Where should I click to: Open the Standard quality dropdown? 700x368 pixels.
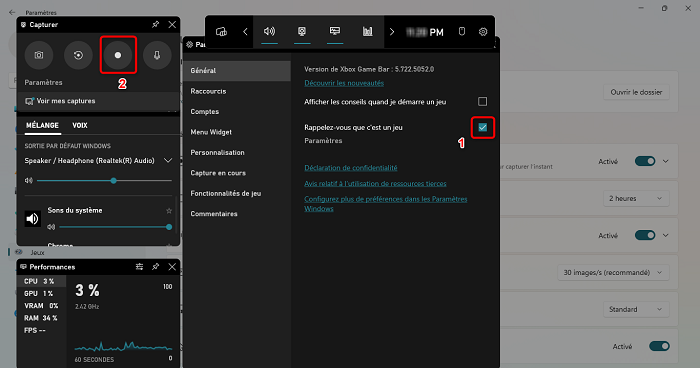pyautogui.click(x=636, y=309)
